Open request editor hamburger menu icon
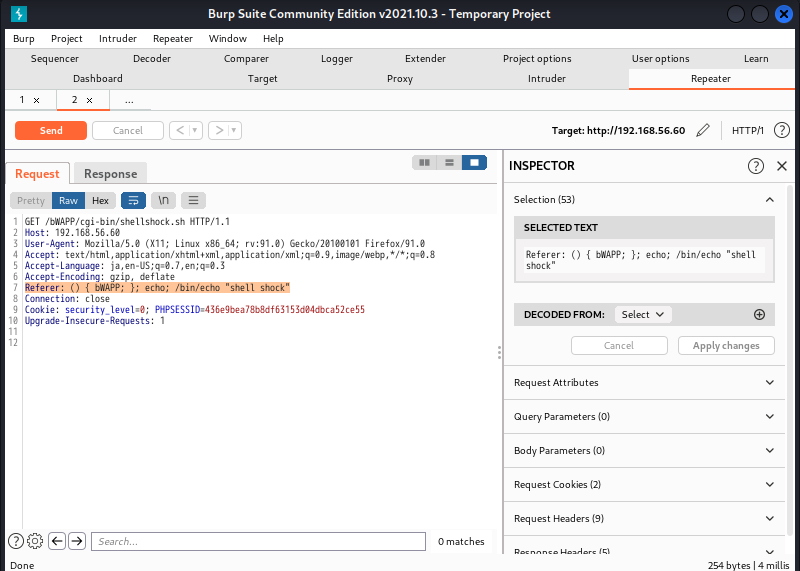 pos(193,201)
